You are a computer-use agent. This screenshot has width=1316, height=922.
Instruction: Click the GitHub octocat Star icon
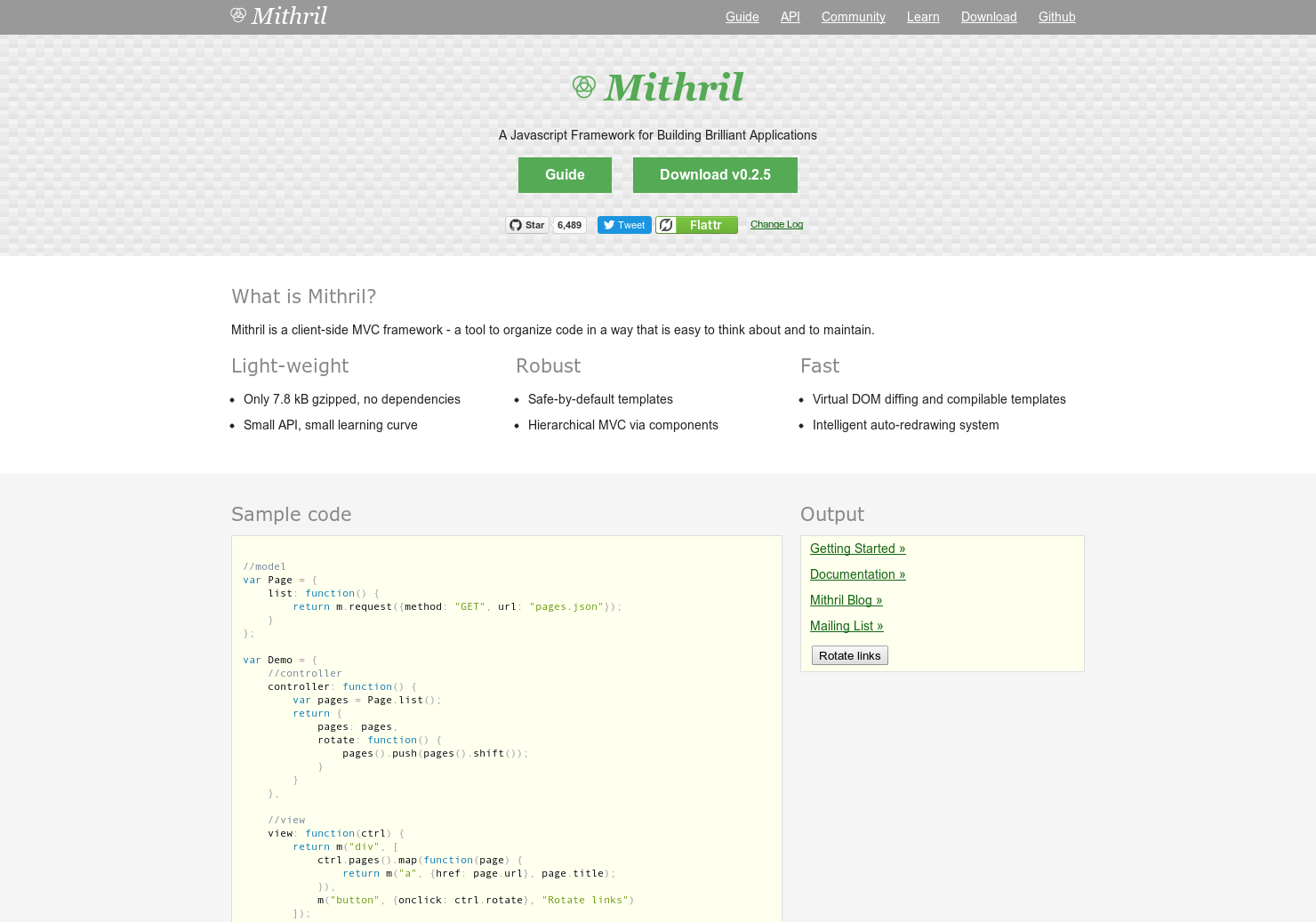coord(517,225)
